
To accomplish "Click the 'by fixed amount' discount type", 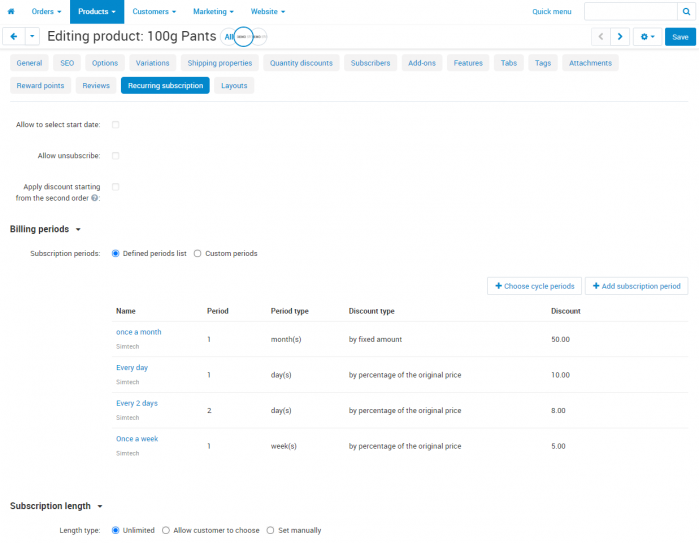I will point(375,339).
